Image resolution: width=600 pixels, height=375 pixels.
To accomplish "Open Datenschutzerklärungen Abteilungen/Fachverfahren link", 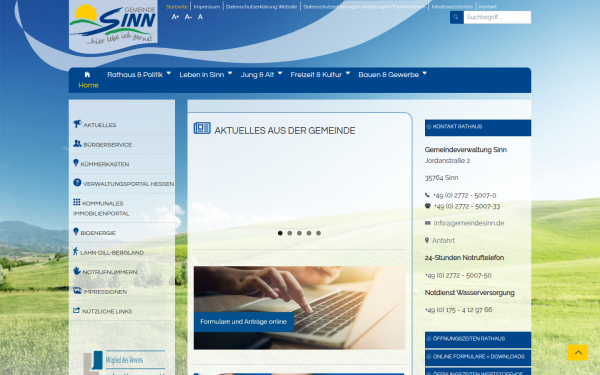I will pyautogui.click(x=364, y=7).
